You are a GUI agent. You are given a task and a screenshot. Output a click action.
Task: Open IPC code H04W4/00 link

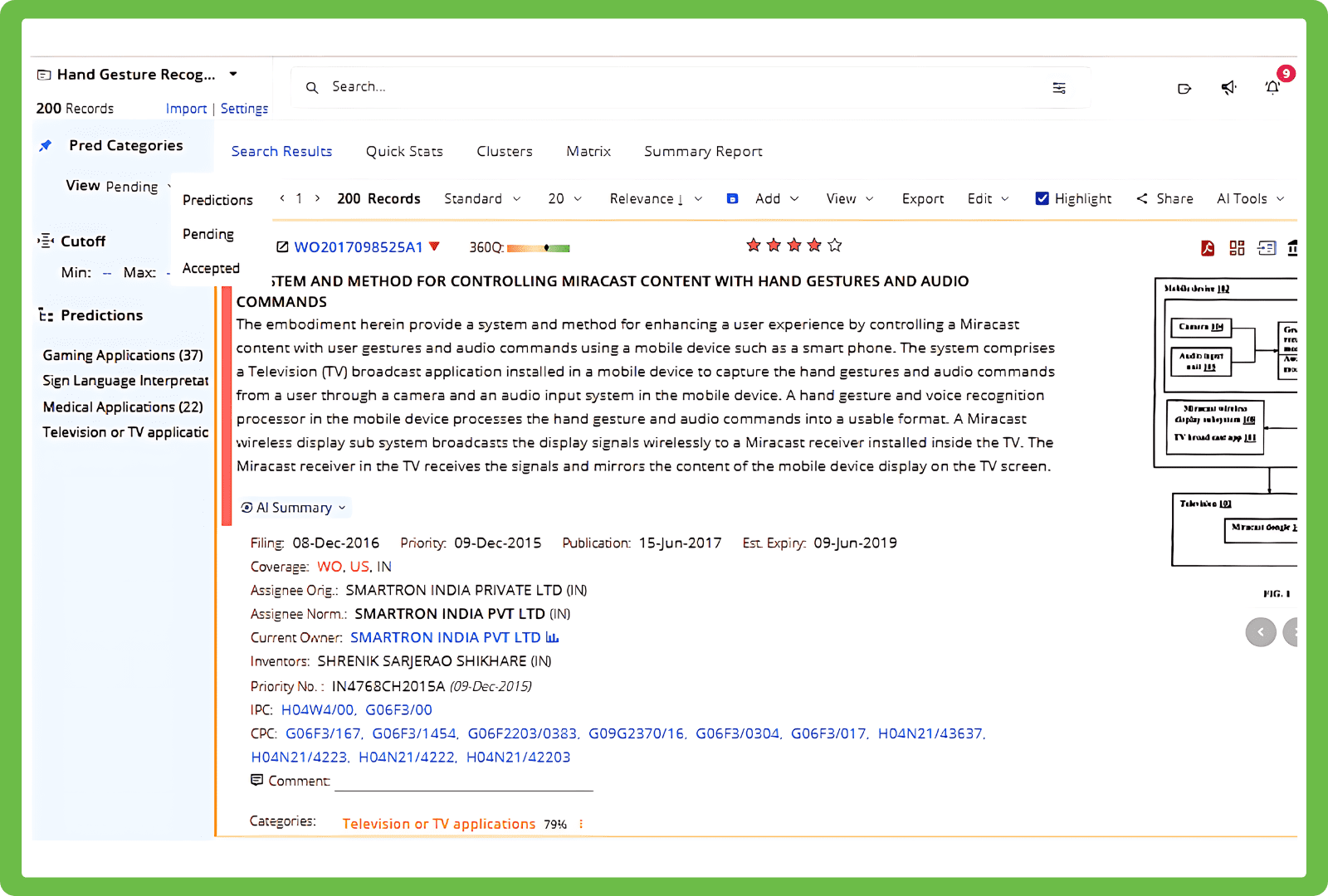[x=317, y=710]
